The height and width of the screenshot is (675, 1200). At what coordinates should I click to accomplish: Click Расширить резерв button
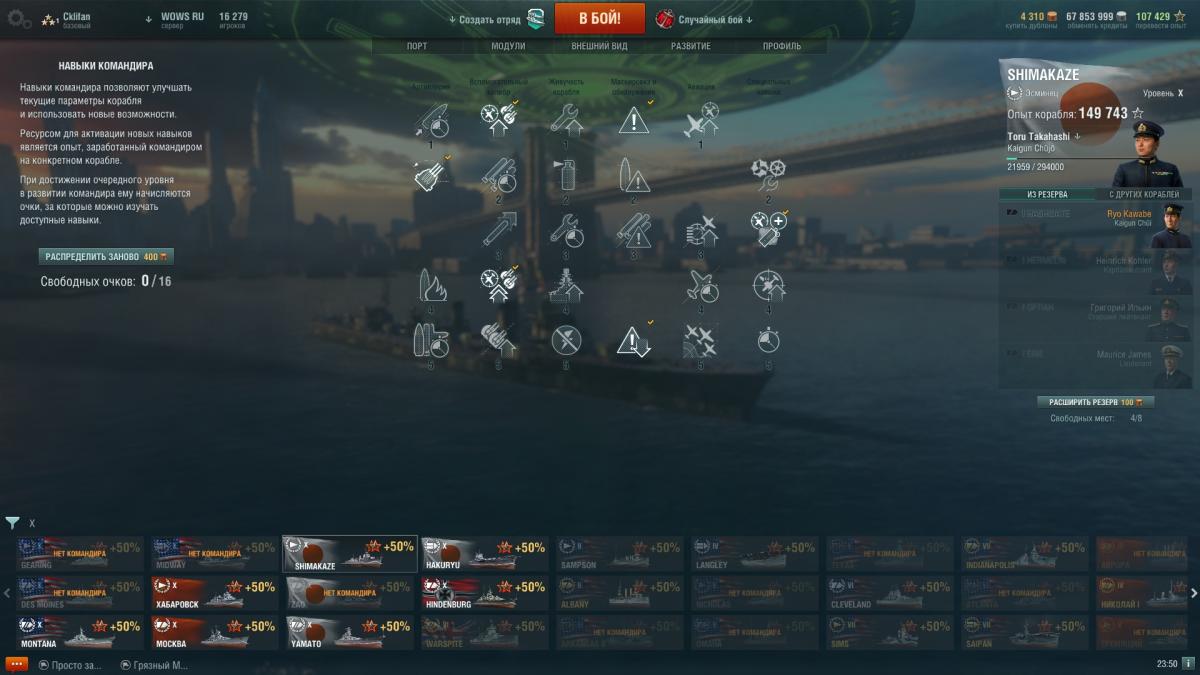[1095, 402]
